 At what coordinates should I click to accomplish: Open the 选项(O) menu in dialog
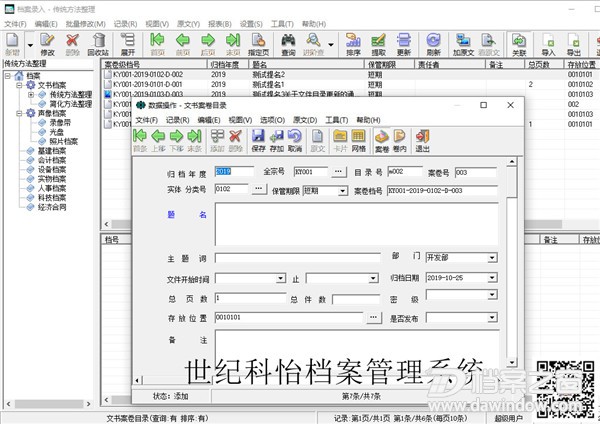271,120
